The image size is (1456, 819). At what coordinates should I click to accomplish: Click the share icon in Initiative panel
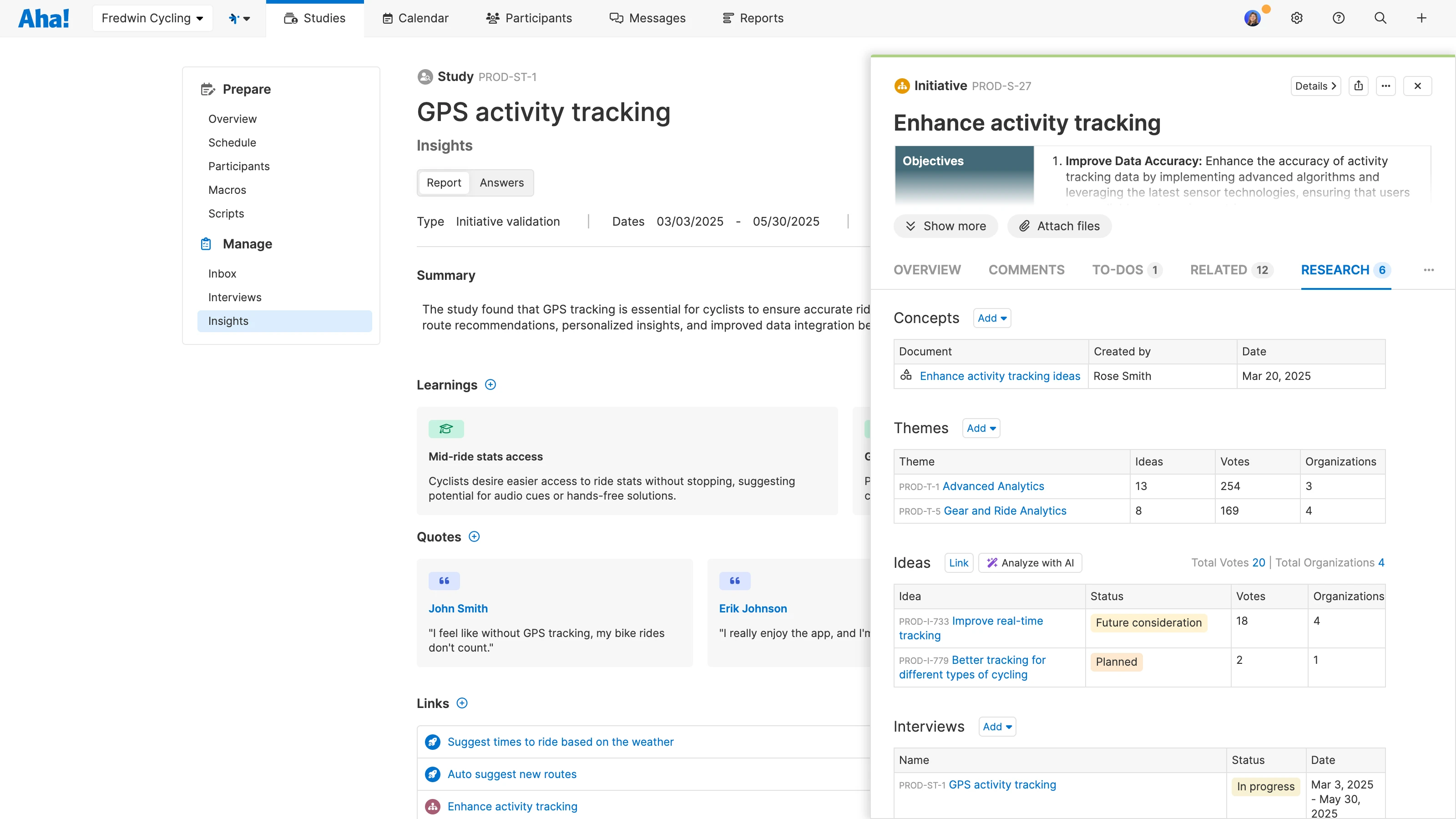pyautogui.click(x=1359, y=86)
